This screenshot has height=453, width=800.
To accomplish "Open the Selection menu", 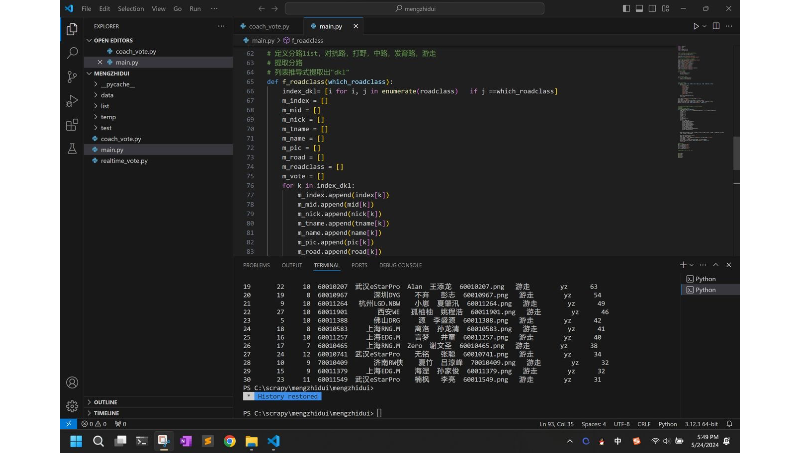I will pos(131,9).
